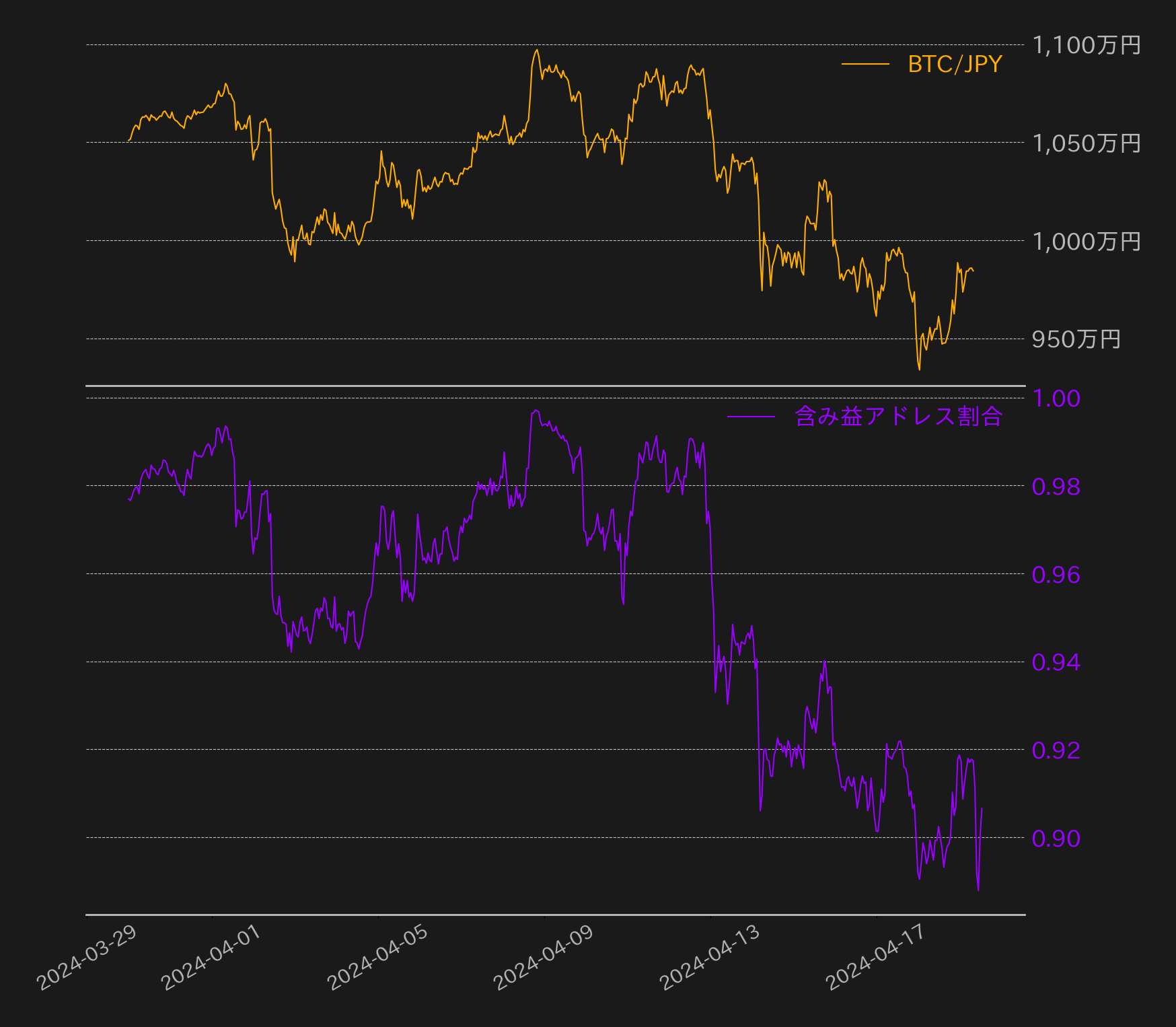1176x1027 pixels.
Task: Select the 1,050万円 axis label
Action: click(x=1087, y=143)
